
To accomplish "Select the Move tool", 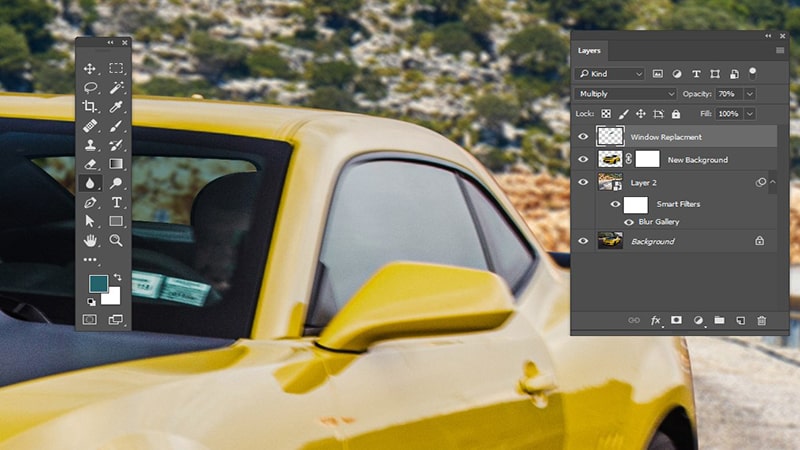I will pos(90,68).
